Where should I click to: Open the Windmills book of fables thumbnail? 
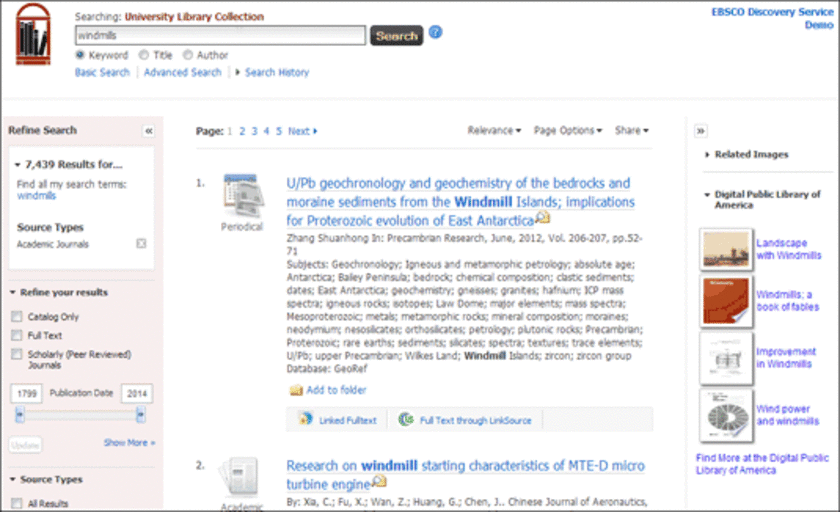(726, 301)
